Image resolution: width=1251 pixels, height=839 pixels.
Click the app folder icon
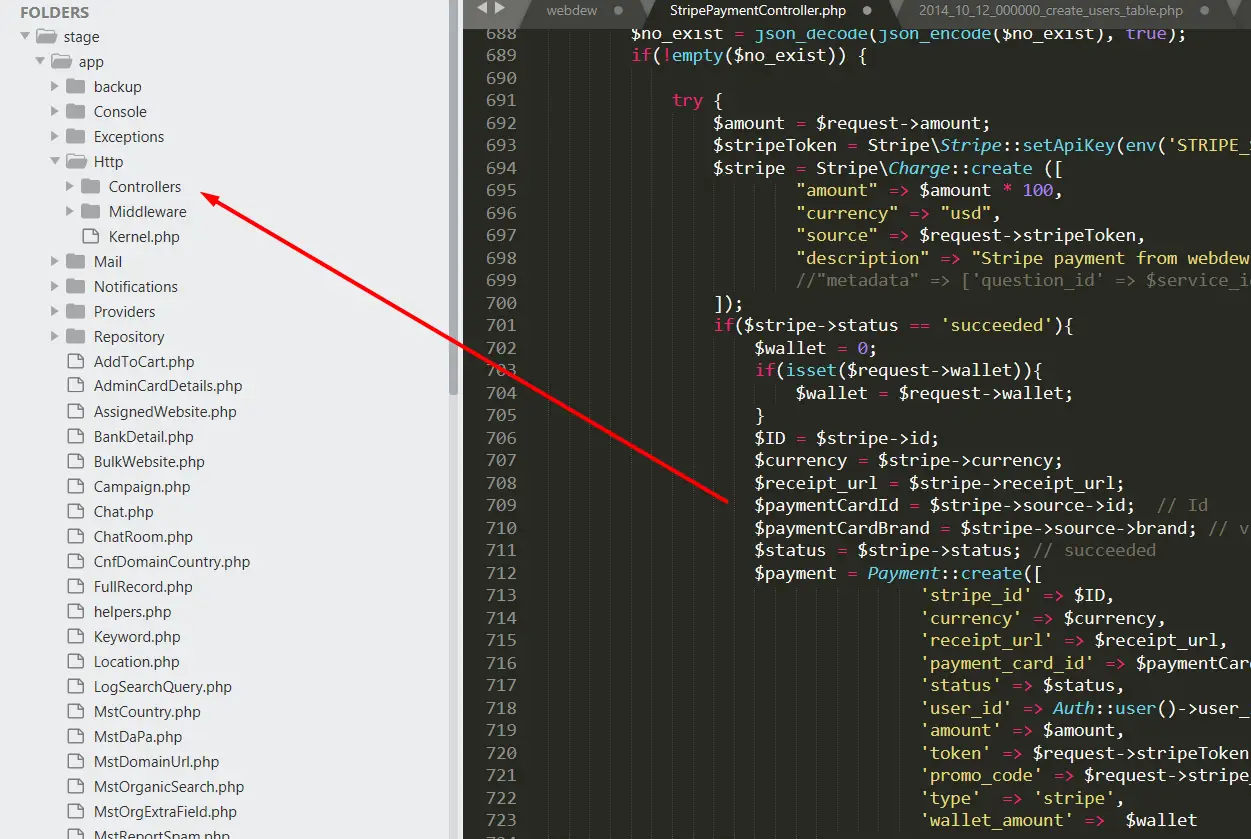(61, 62)
